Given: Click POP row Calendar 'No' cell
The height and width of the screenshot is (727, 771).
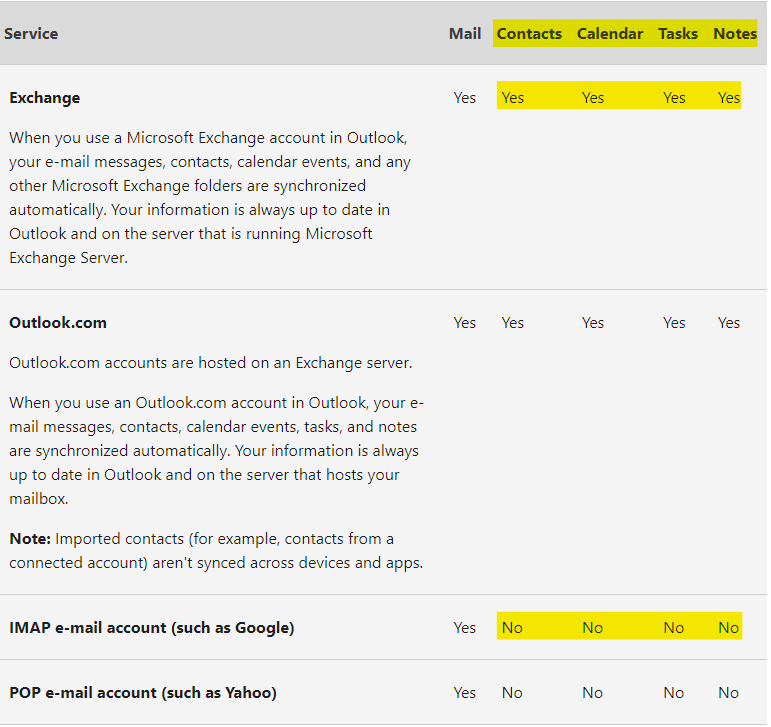Looking at the screenshot, I should click(592, 693).
